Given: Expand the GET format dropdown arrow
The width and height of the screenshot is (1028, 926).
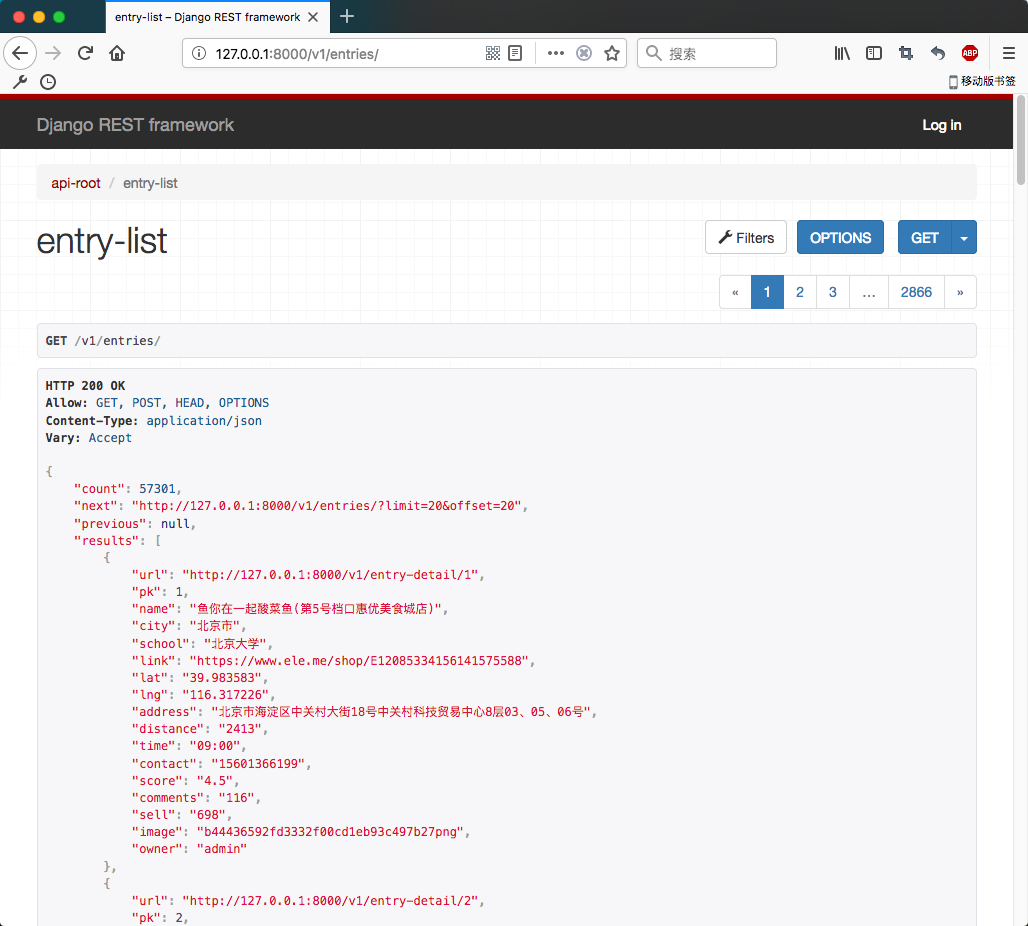Looking at the screenshot, I should click(964, 237).
